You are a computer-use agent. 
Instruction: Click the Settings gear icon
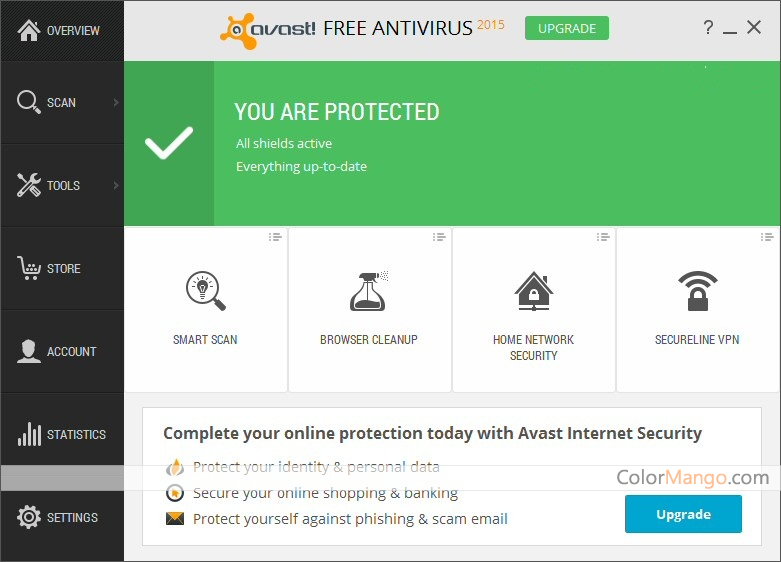tap(29, 517)
